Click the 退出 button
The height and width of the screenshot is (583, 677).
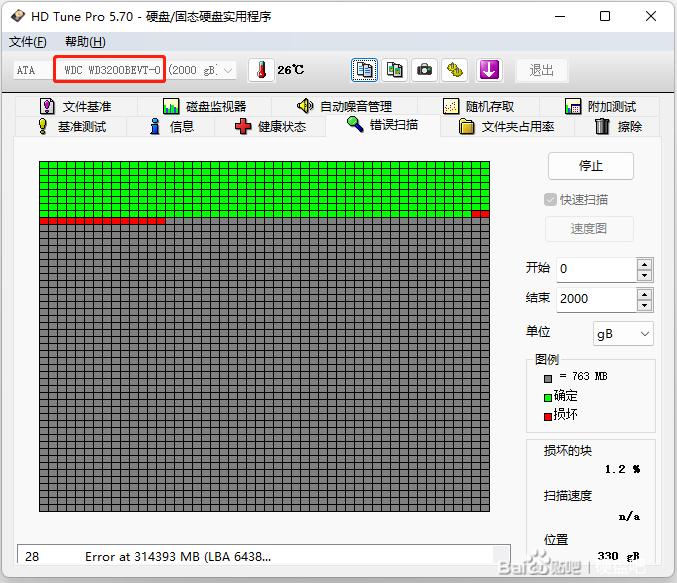[541, 70]
